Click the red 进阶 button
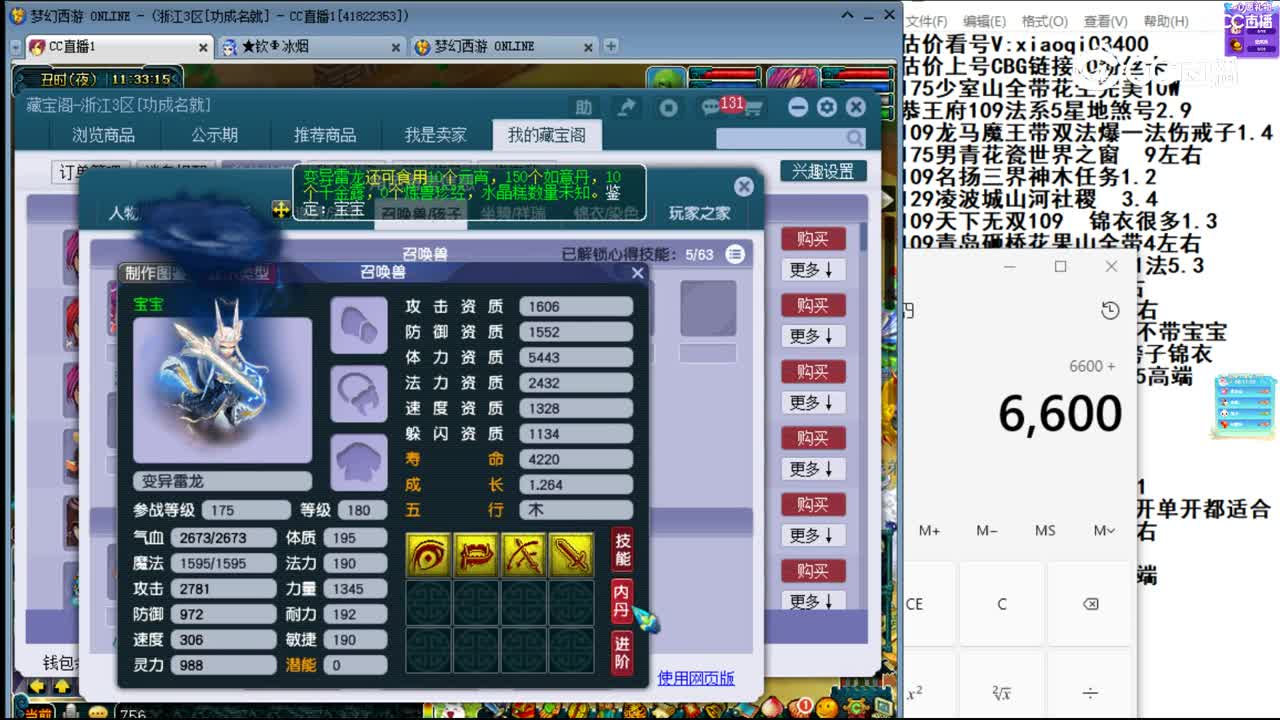1280x720 pixels. (622, 652)
